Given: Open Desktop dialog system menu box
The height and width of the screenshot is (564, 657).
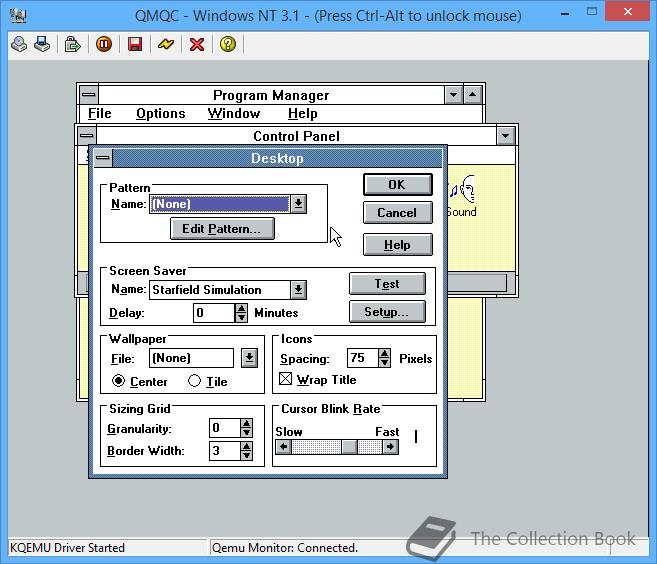Looking at the screenshot, I should pyautogui.click(x=103, y=158).
